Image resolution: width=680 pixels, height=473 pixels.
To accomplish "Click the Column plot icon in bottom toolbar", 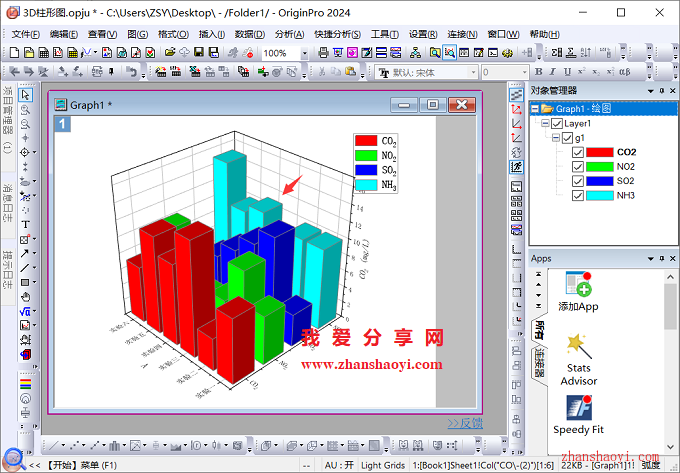I will (114, 445).
